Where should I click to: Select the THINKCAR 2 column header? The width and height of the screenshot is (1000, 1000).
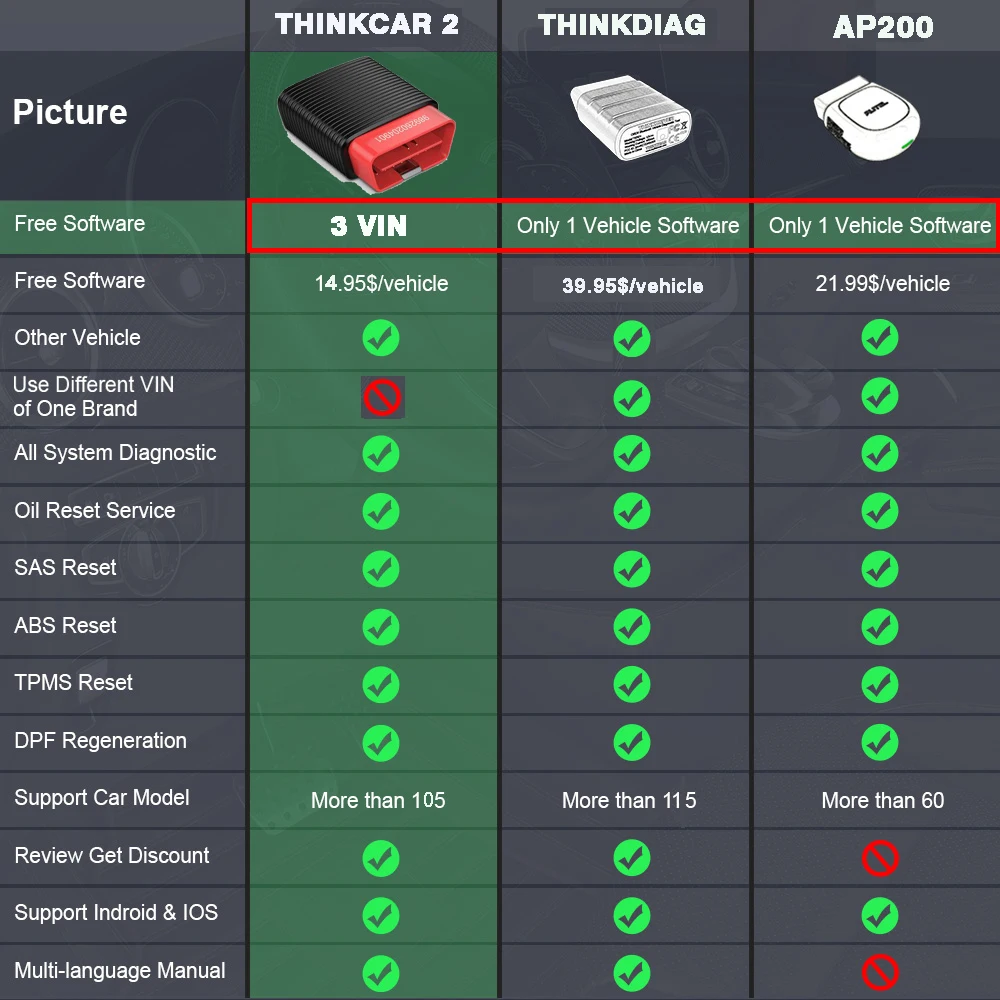[x=367, y=25]
